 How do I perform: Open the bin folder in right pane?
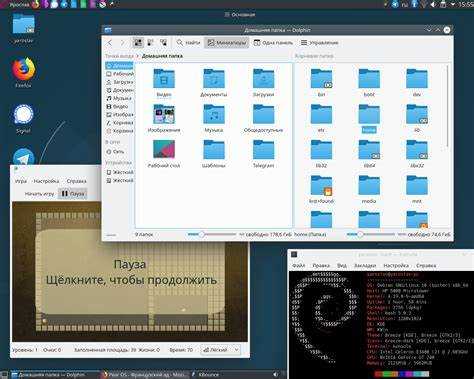(321, 82)
